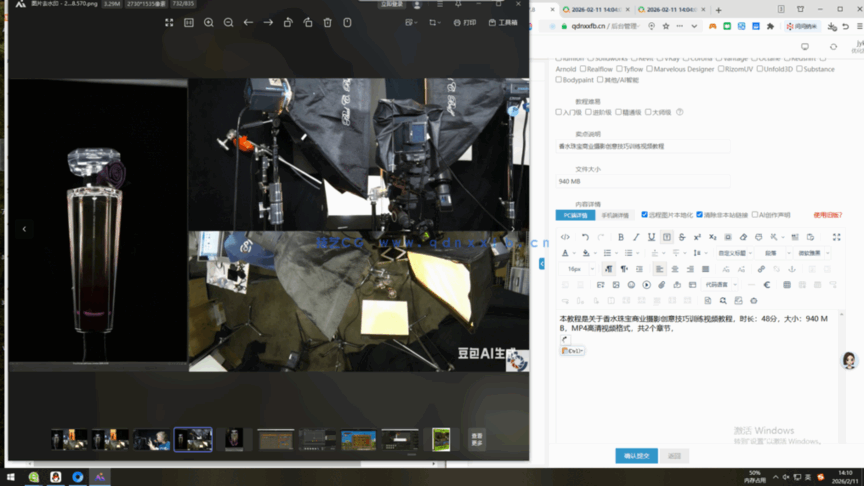Viewport: 864px width, 486px height.
Task: Maximize editor with fullscreen icon
Action: click(x=836, y=237)
